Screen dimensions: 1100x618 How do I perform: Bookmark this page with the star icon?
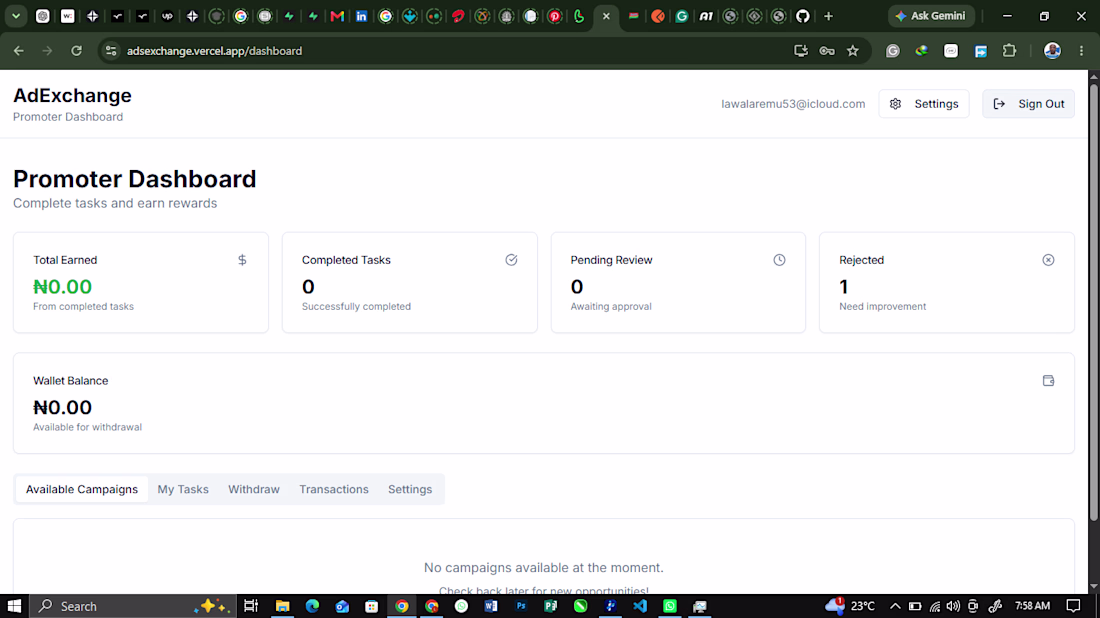[x=853, y=51]
